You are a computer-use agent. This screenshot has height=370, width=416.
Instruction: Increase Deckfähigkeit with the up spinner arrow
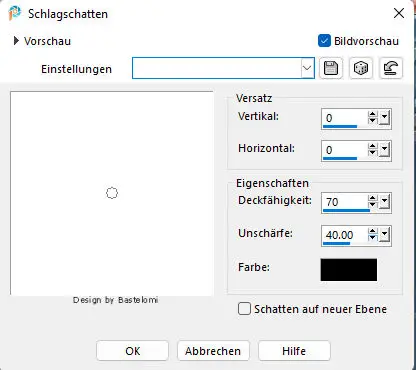[x=372, y=198]
